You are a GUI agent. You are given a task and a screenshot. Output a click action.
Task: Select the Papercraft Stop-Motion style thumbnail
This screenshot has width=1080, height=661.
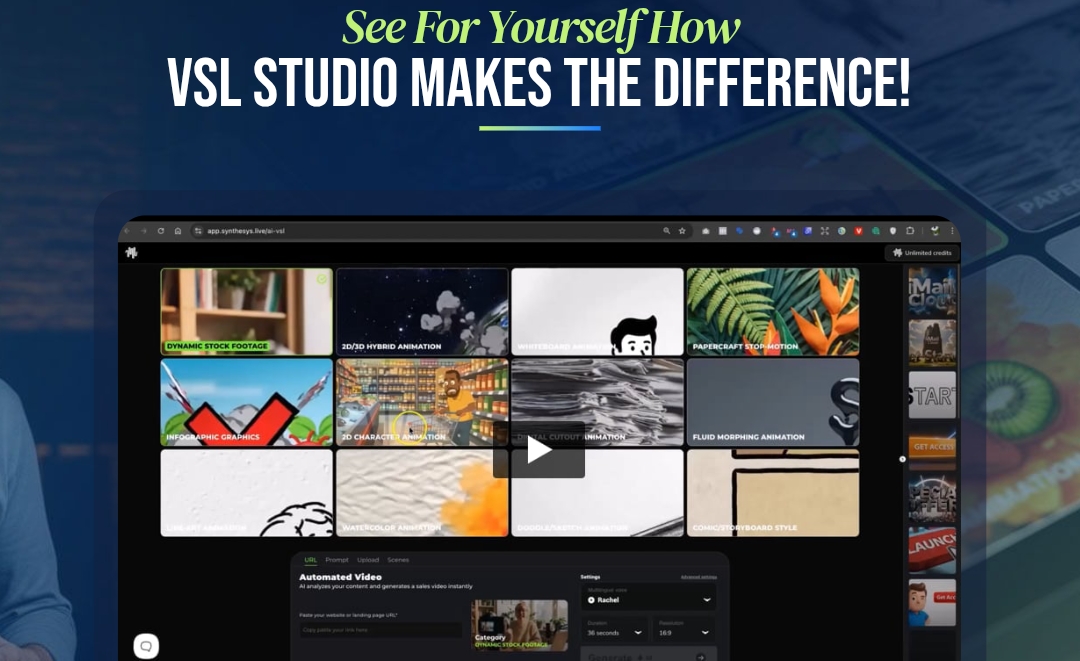coord(772,311)
